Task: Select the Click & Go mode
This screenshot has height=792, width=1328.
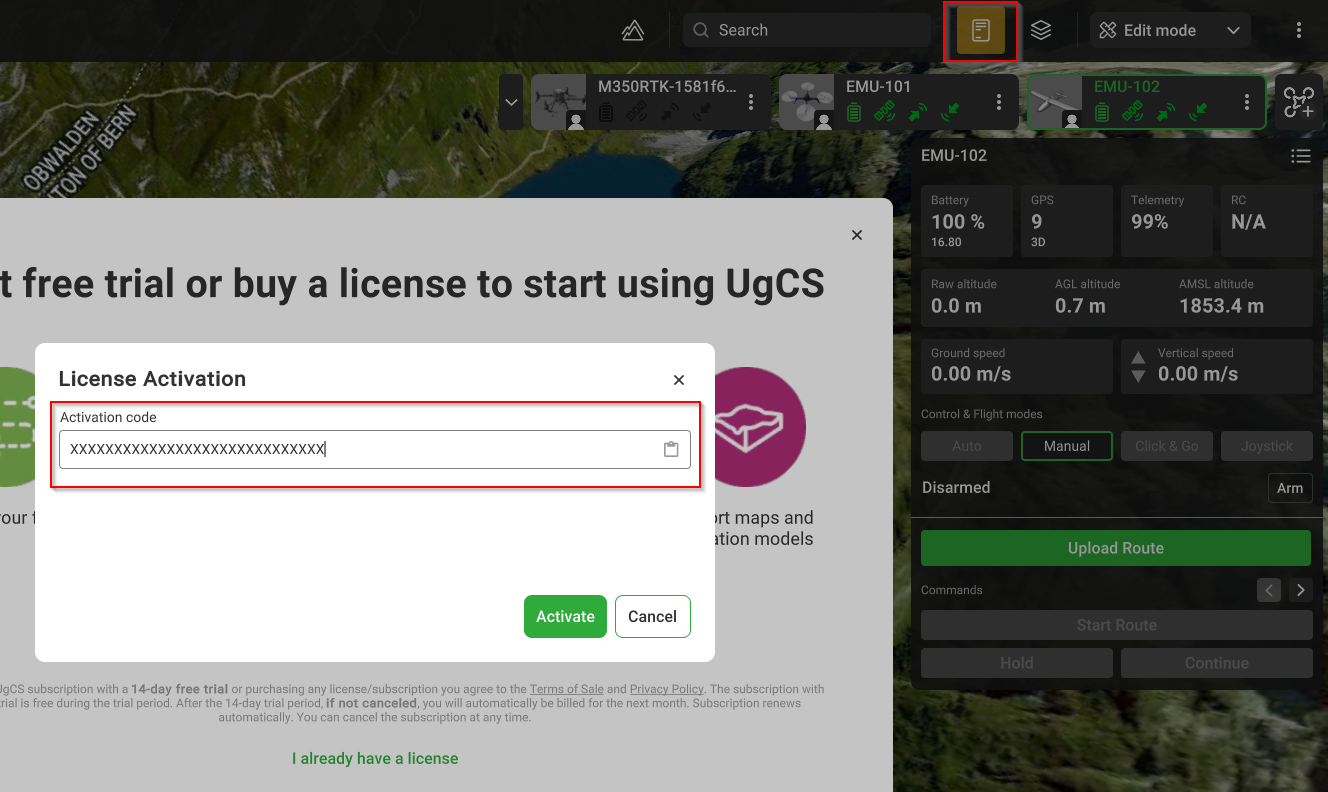Action: click(1167, 446)
